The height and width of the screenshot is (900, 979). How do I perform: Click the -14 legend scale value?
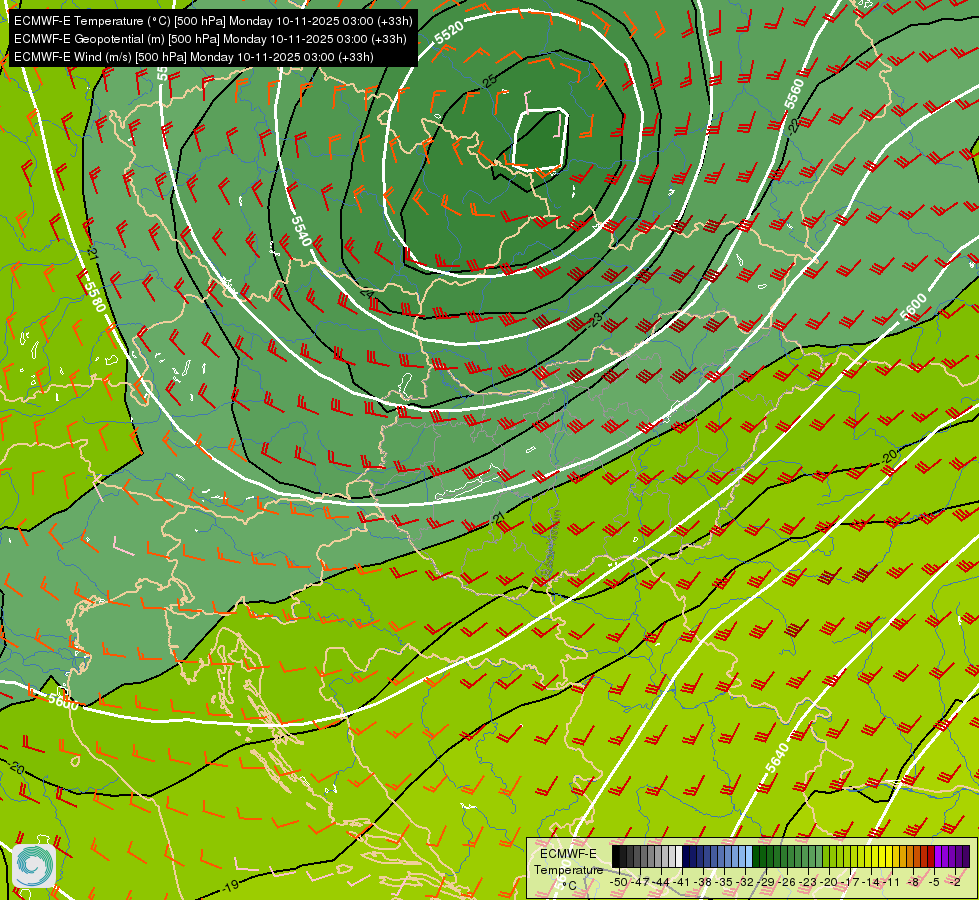tap(872, 882)
